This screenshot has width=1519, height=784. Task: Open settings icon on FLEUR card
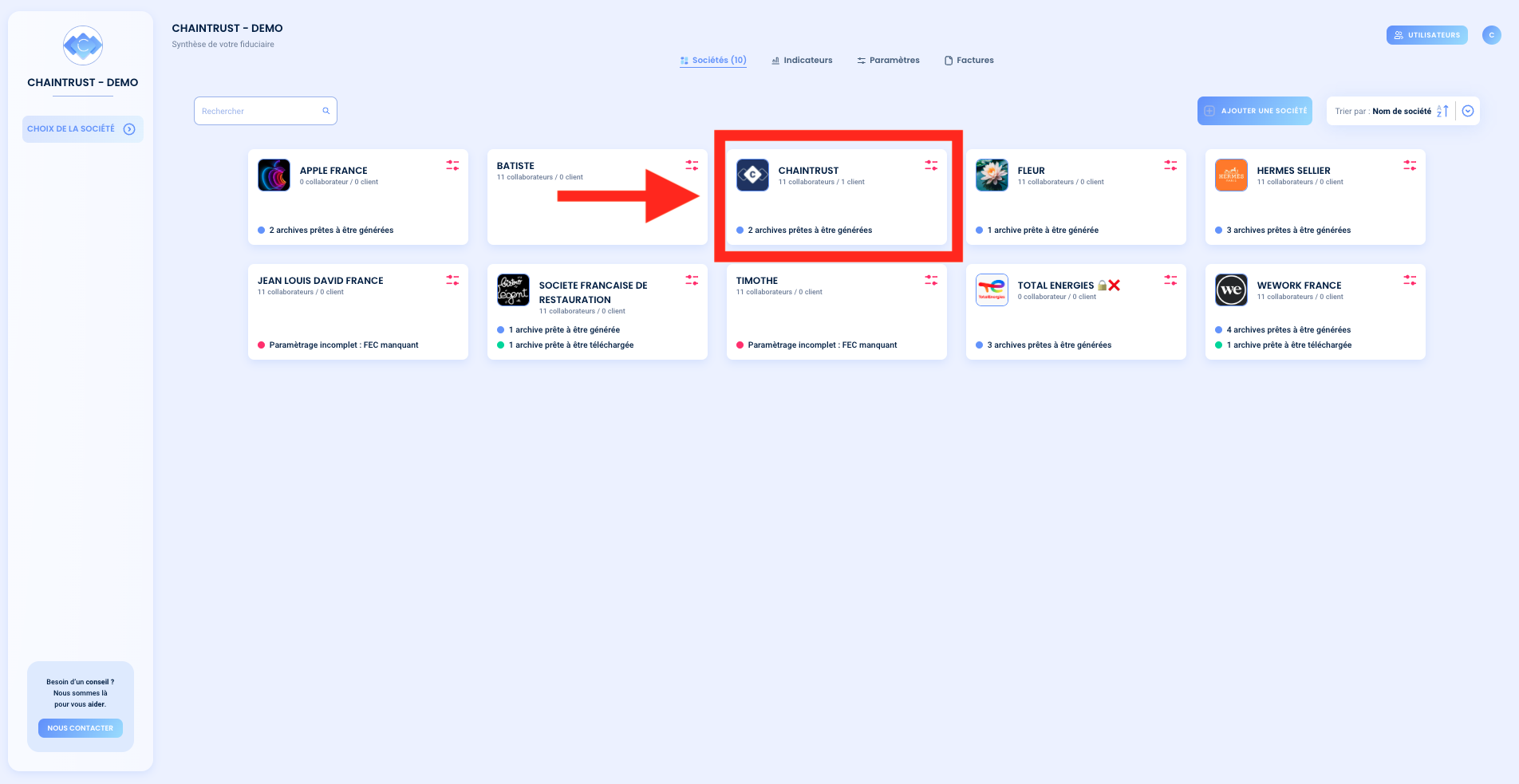click(1170, 165)
